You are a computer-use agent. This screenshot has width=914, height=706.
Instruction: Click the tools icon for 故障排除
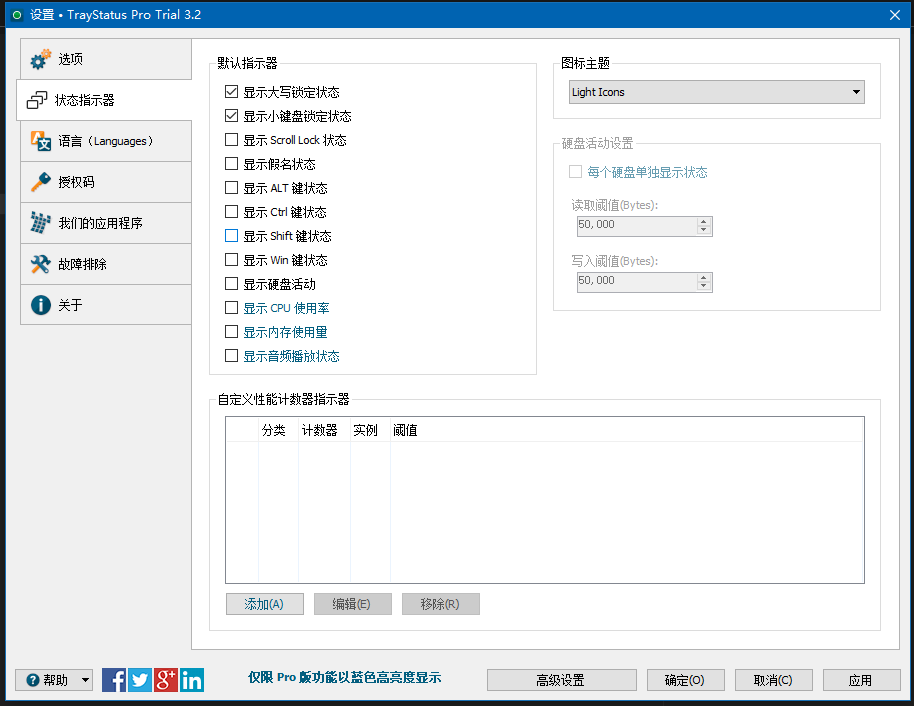[40, 264]
